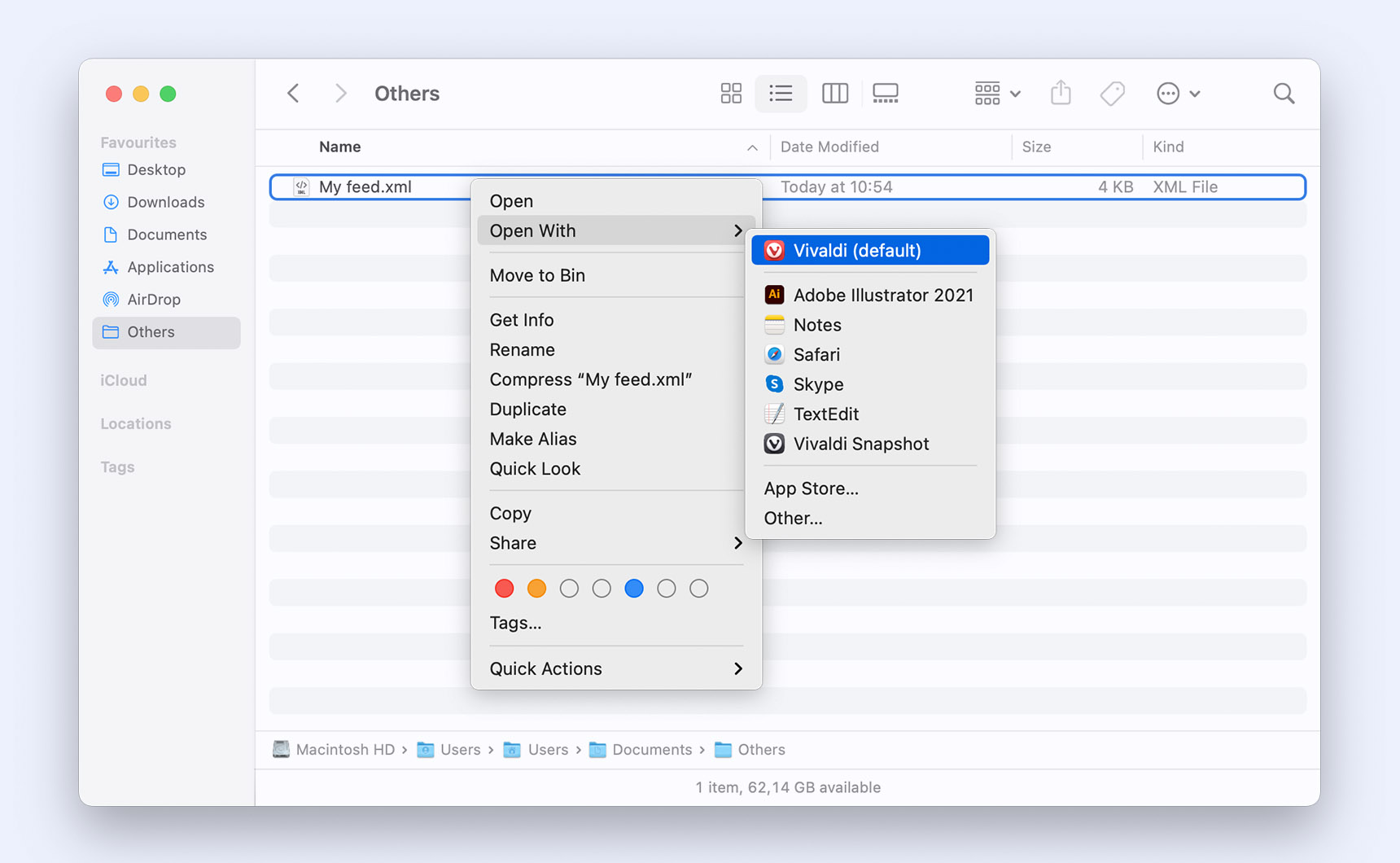
Task: Expand the Quick Actions submenu
Action: point(616,668)
